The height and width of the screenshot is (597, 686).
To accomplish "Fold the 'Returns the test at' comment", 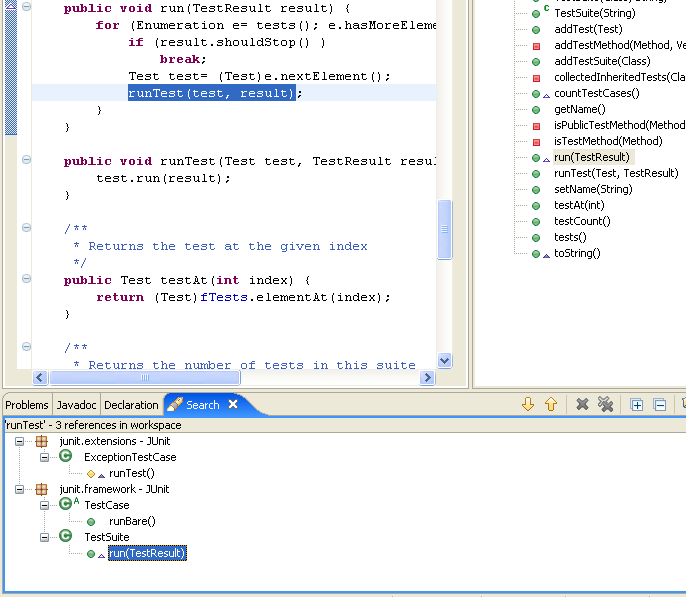I will (26, 227).
